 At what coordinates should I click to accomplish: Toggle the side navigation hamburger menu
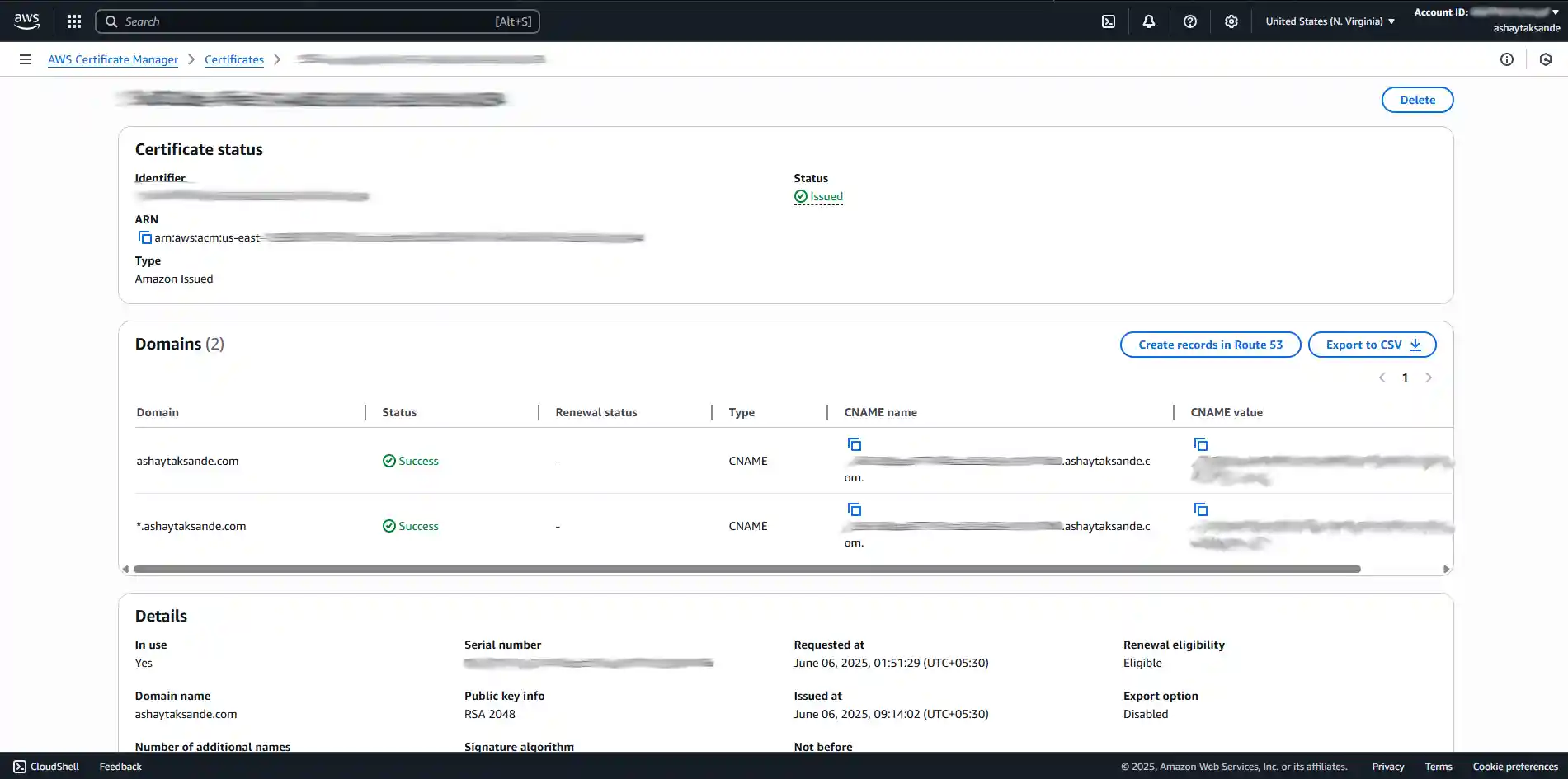pos(26,59)
